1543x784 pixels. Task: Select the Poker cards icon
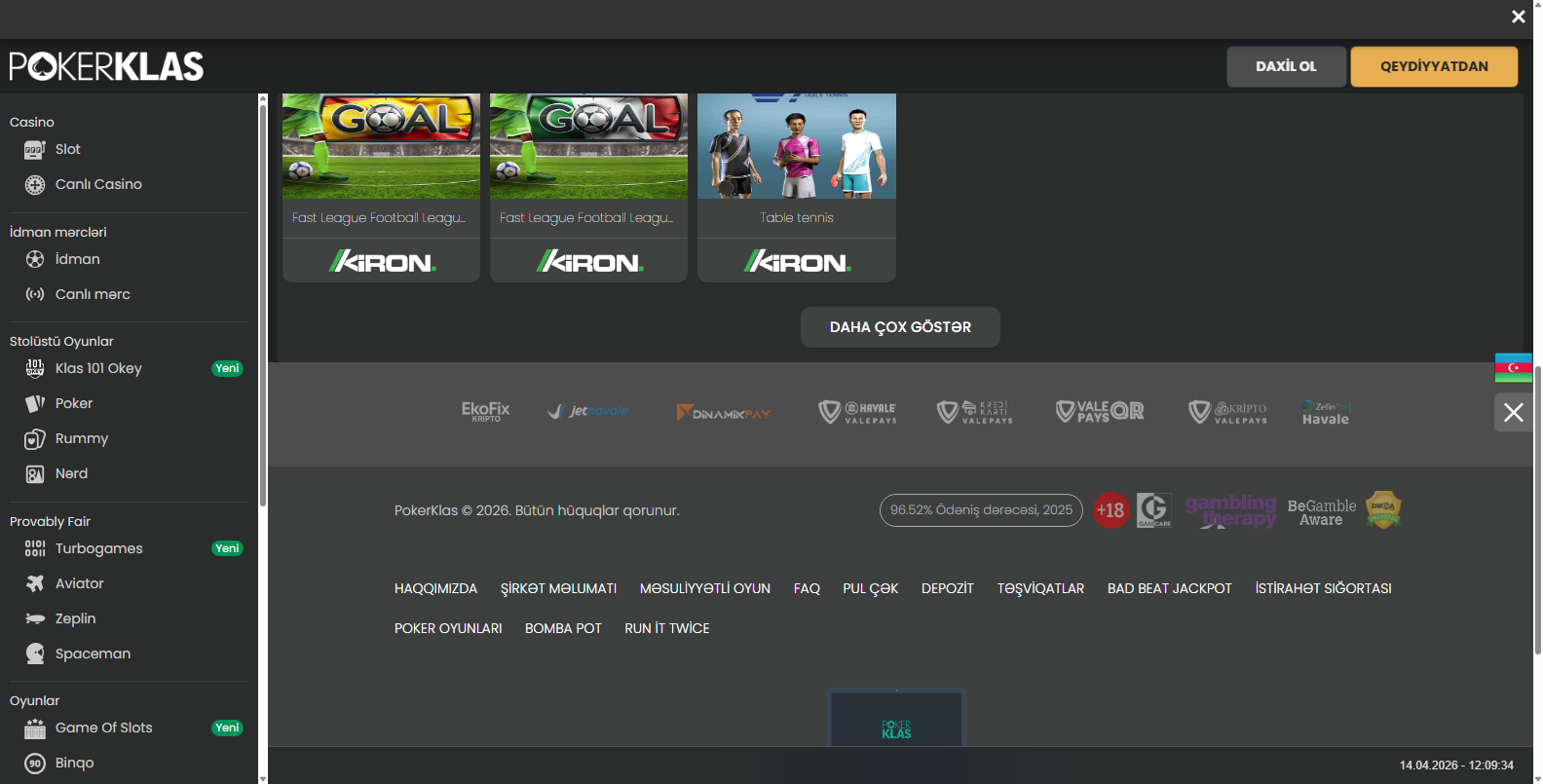tap(35, 403)
